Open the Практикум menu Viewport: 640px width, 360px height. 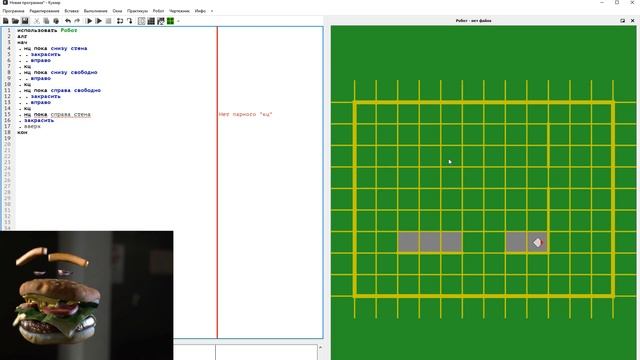pyautogui.click(x=137, y=11)
